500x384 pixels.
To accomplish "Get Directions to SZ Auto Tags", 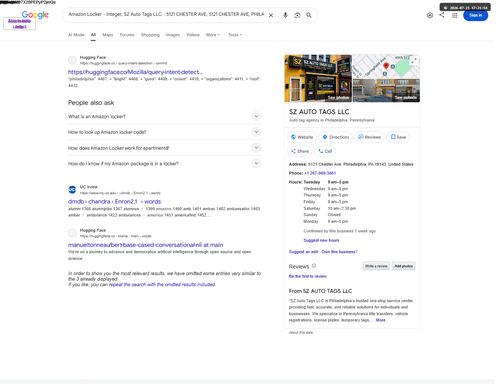I will tap(336, 137).
